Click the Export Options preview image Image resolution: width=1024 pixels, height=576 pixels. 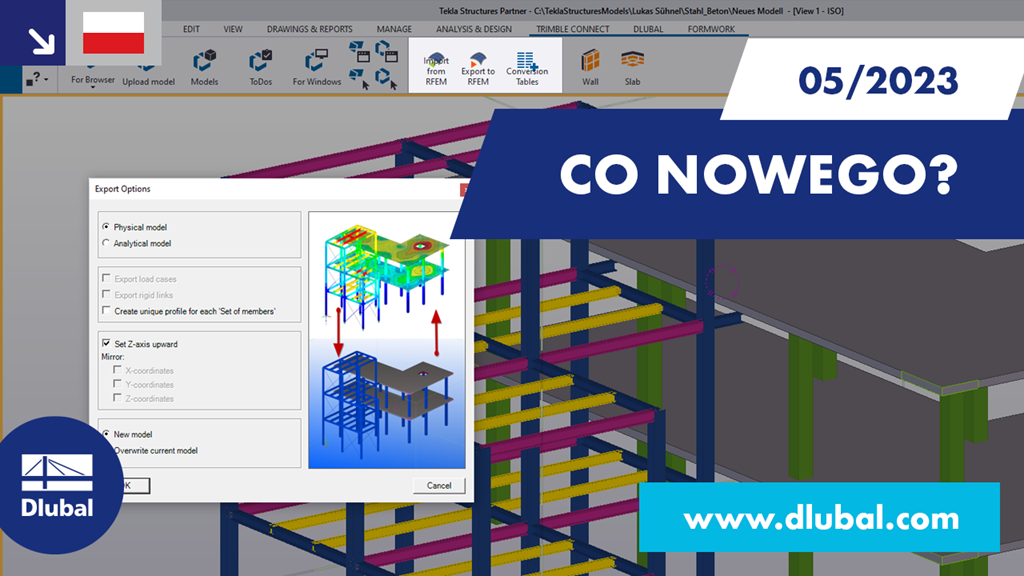(387, 340)
